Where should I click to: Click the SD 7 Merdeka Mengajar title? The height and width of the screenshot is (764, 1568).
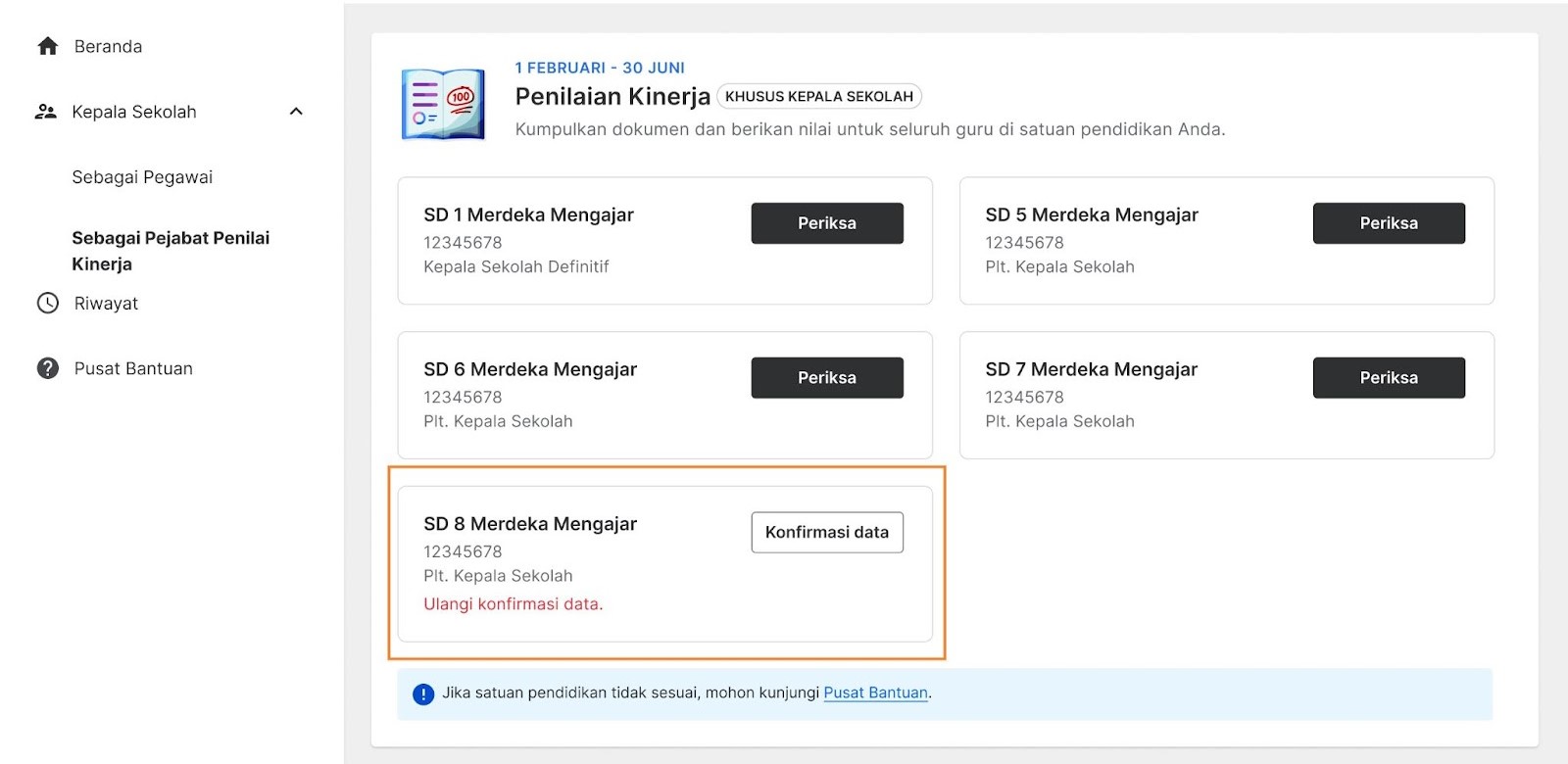coord(1091,369)
